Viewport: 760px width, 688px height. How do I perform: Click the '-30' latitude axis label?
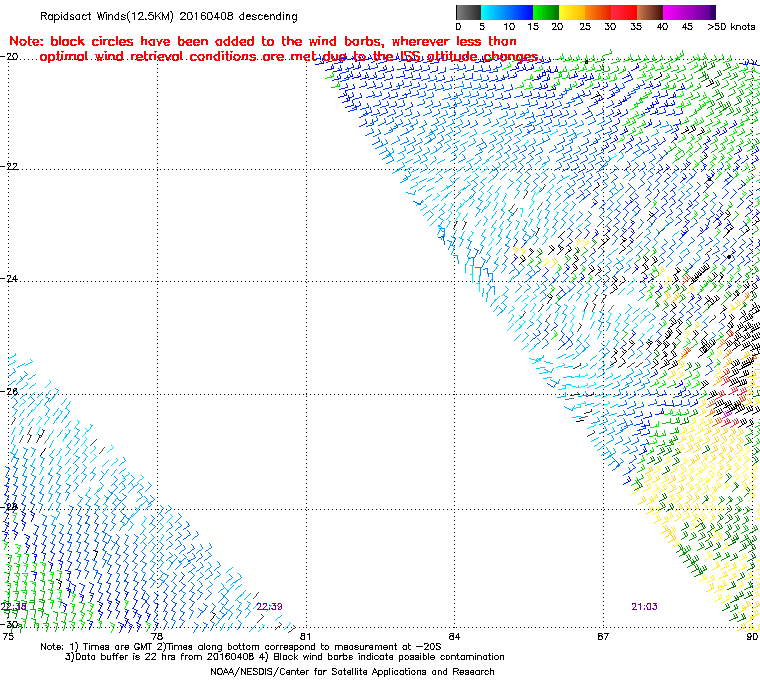pos(10,624)
